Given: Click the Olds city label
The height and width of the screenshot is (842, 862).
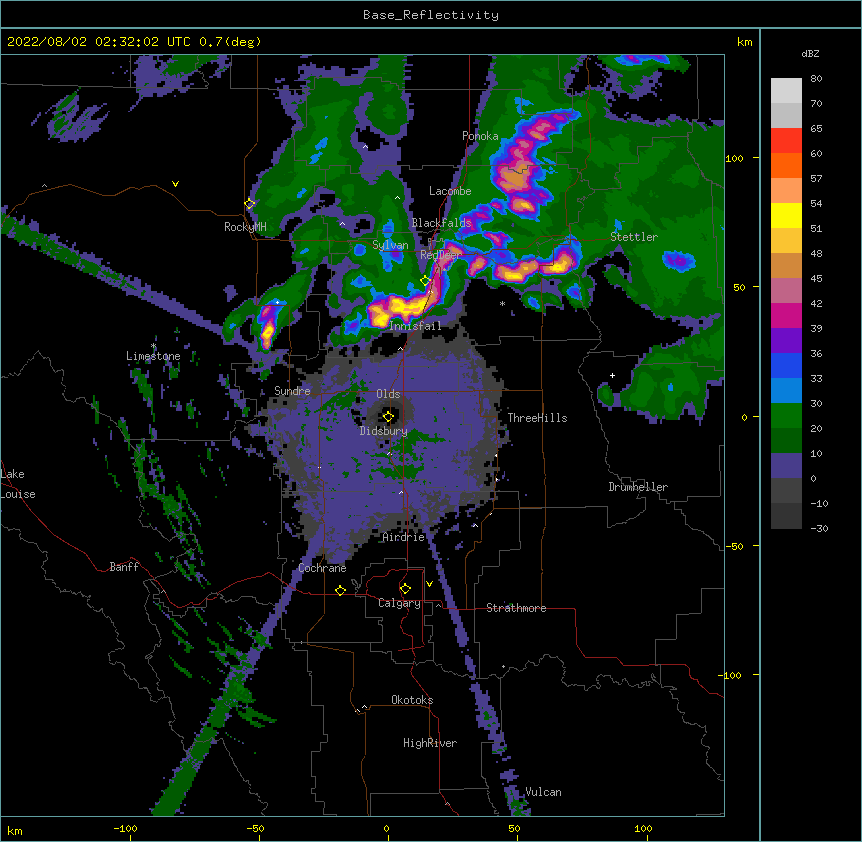Looking at the screenshot, I should point(388,394).
